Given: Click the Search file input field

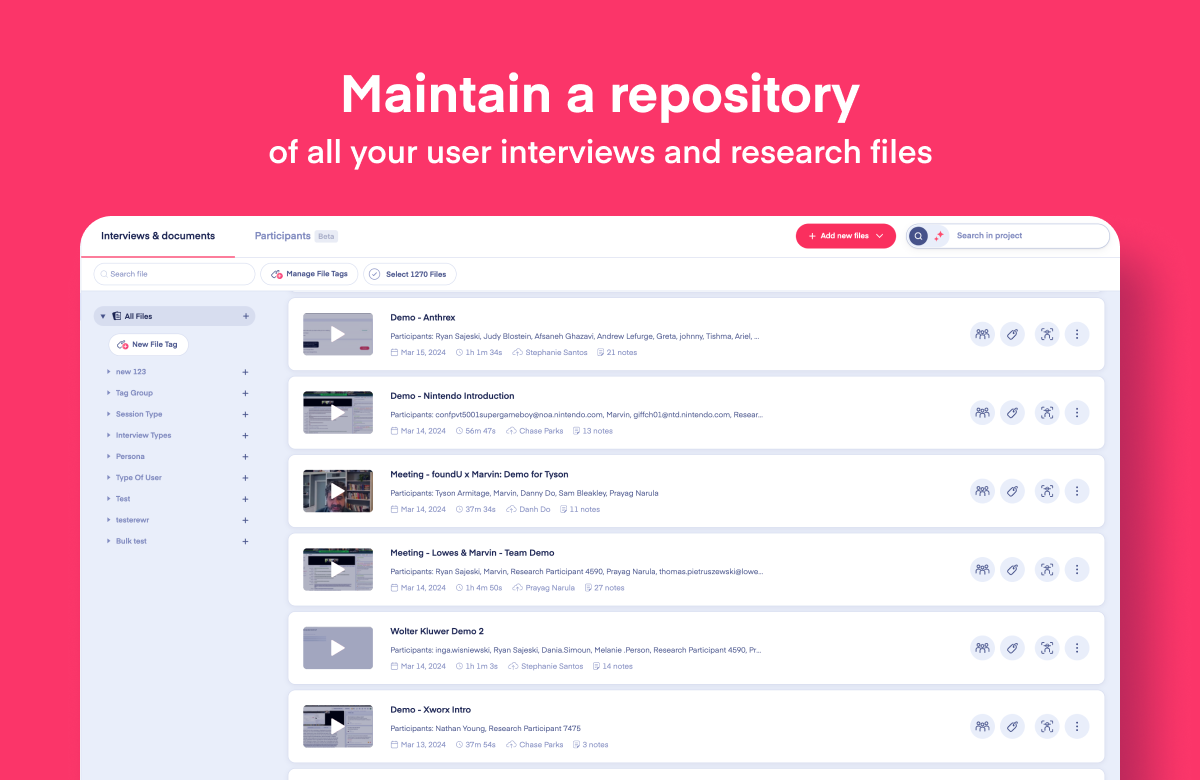Looking at the screenshot, I should click(175, 274).
